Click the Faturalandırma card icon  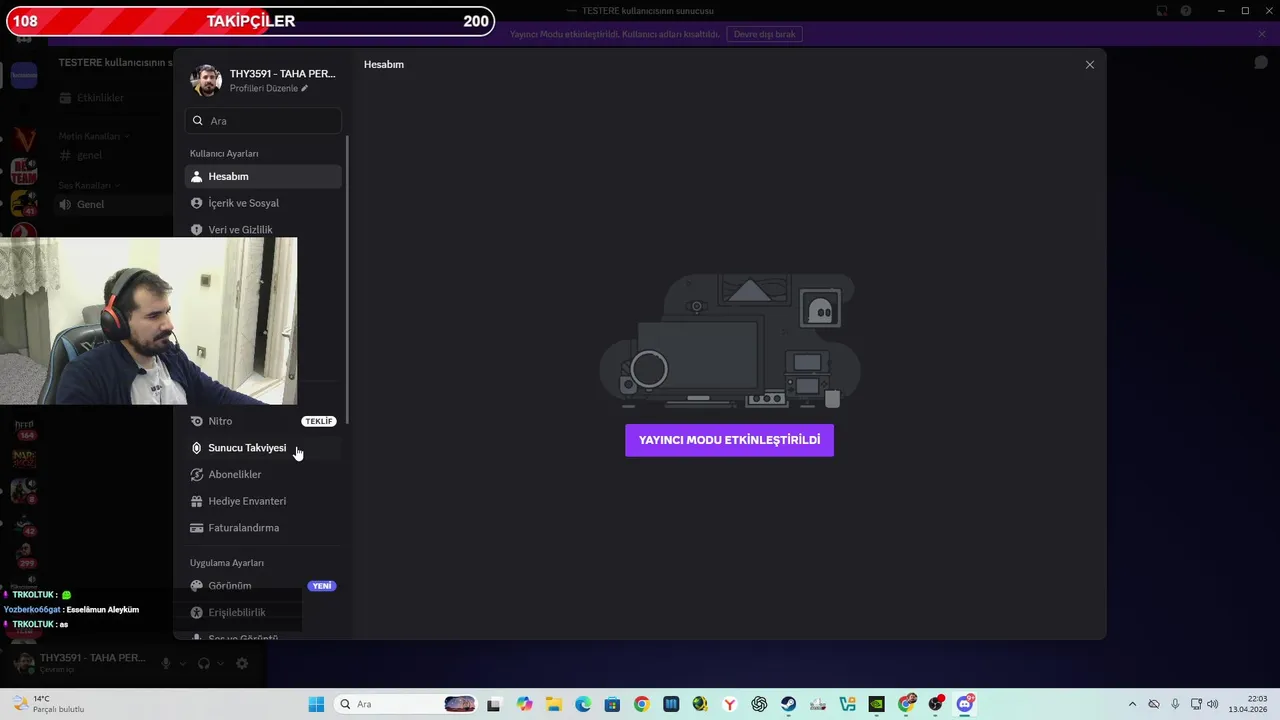197,527
